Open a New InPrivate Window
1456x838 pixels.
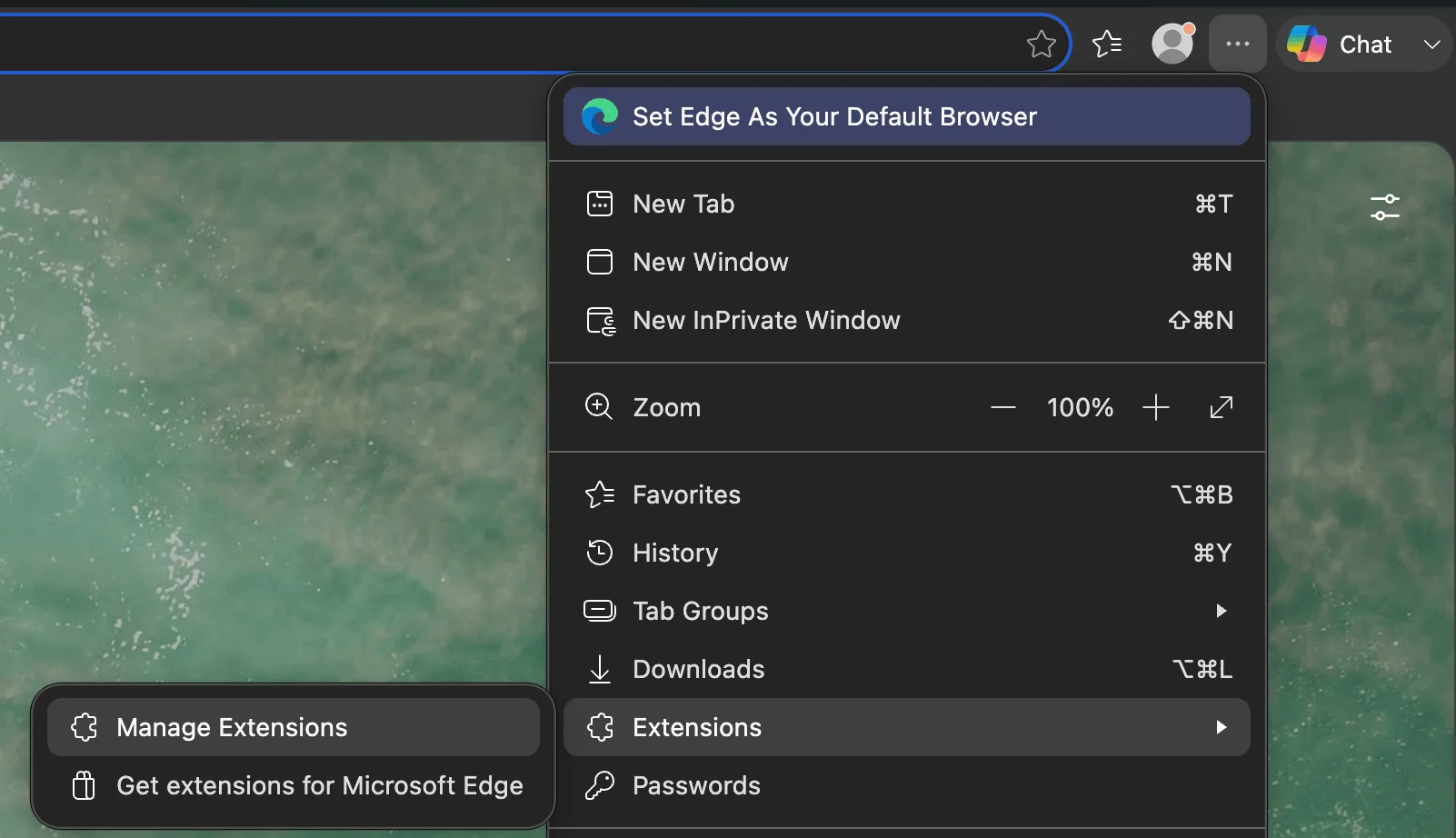point(907,320)
